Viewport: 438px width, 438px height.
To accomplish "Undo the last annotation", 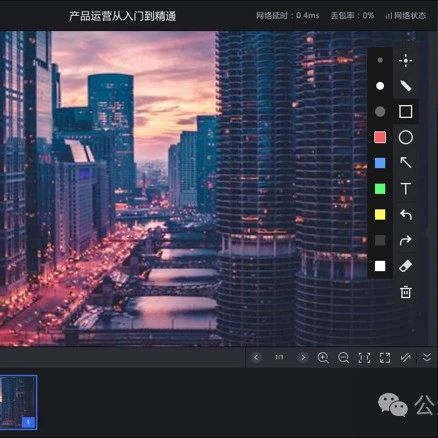I will (x=406, y=215).
